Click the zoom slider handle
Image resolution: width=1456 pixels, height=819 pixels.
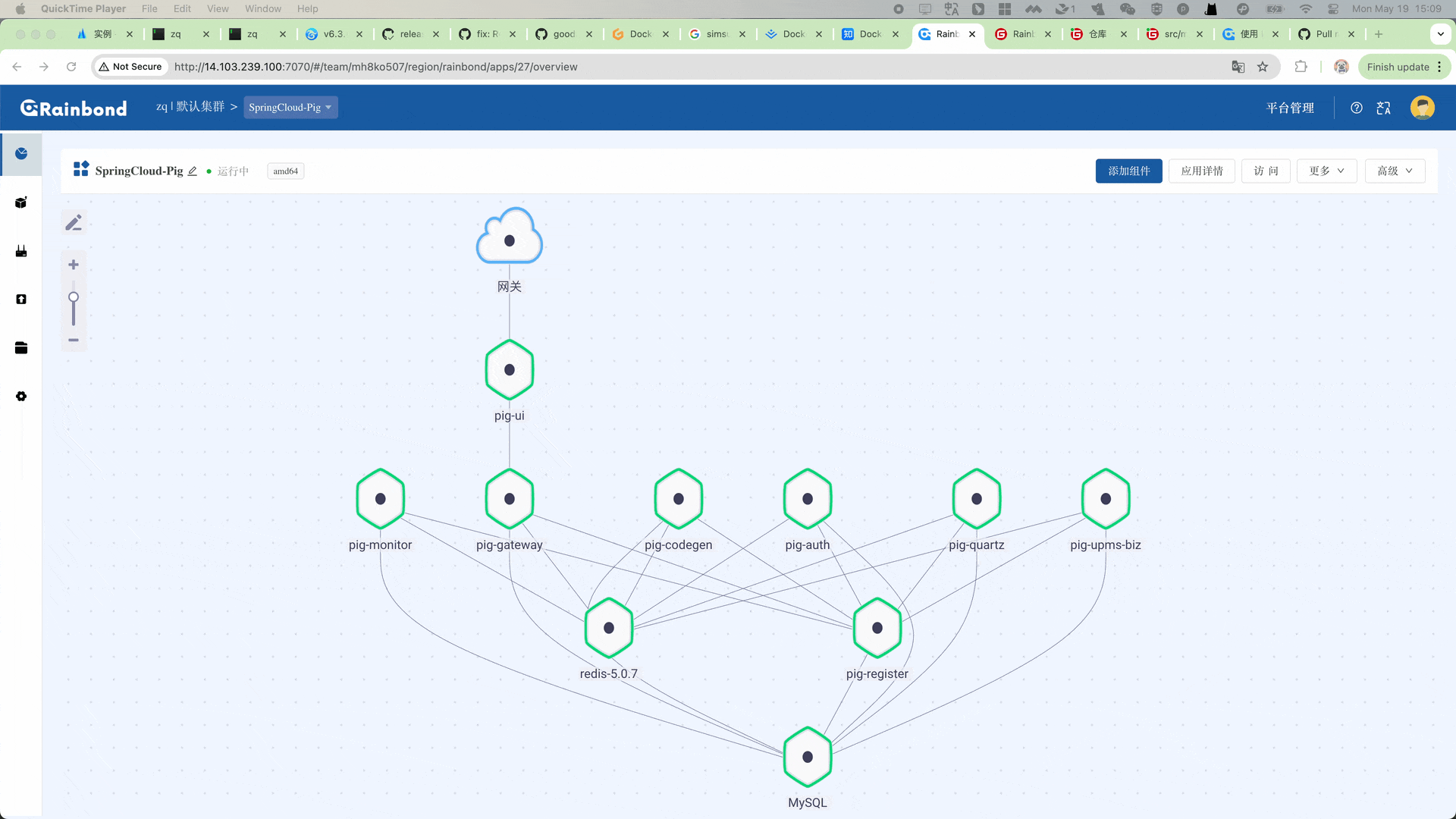coord(74,297)
